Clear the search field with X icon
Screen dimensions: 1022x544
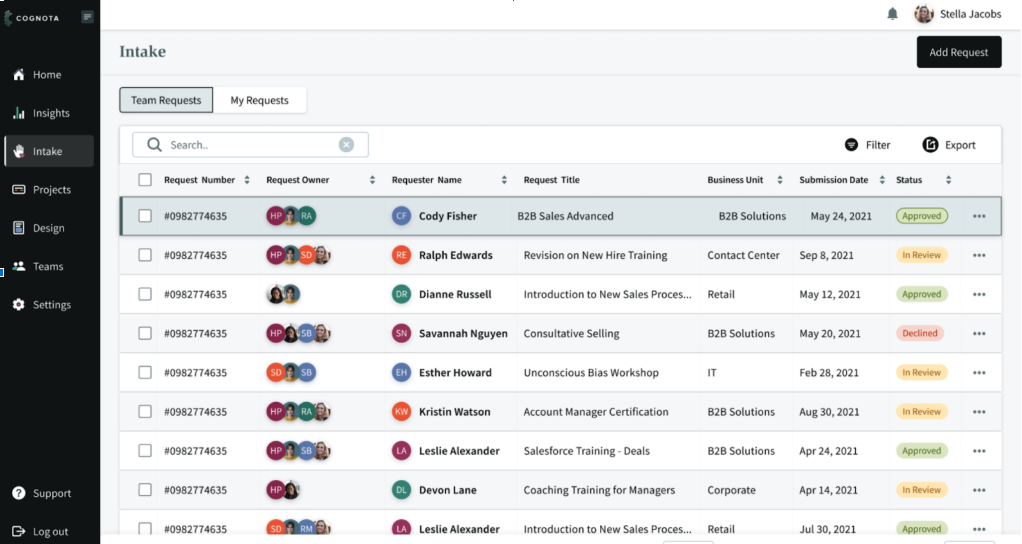[x=346, y=145]
